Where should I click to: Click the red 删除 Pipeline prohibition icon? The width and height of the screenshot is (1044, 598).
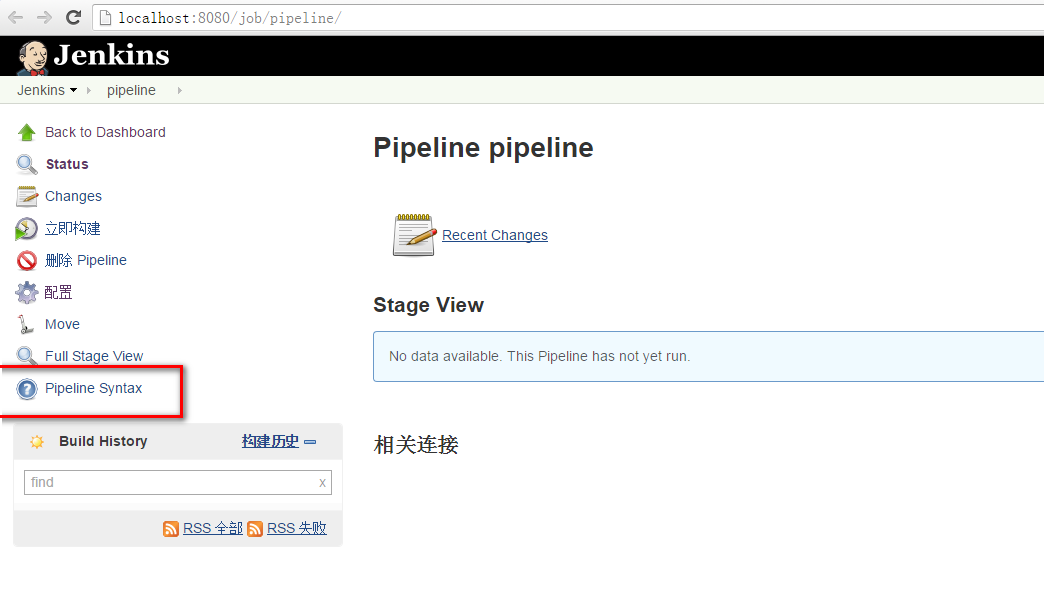[27, 260]
